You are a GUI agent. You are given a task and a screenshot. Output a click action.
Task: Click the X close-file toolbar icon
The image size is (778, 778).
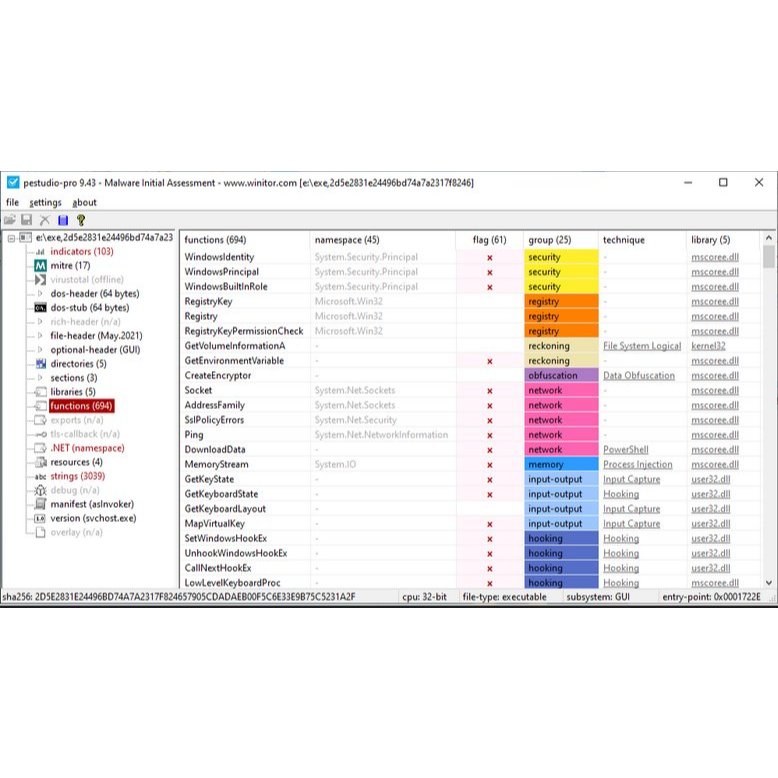coord(45,220)
